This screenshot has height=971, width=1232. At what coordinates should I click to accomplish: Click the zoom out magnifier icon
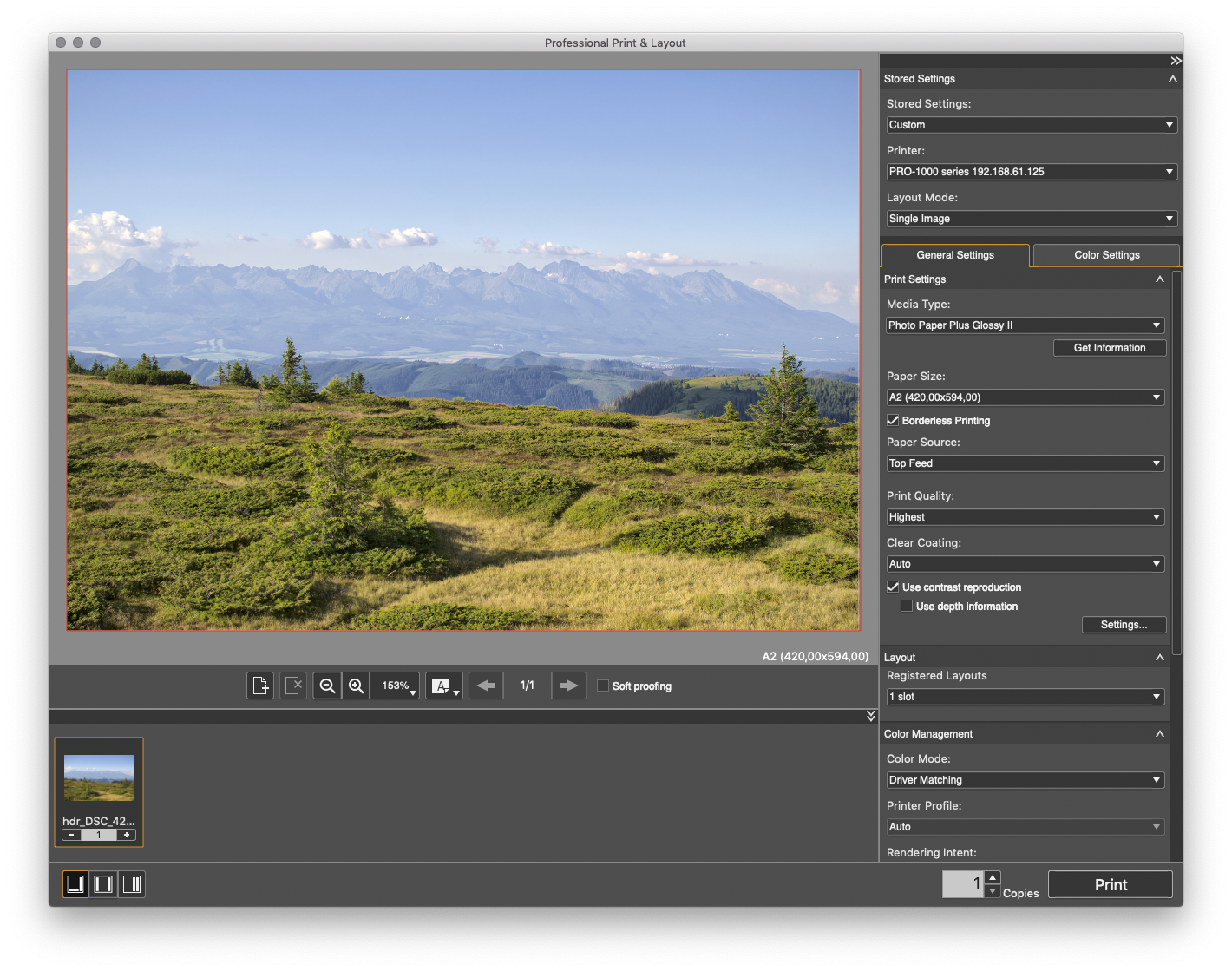[x=327, y=686]
